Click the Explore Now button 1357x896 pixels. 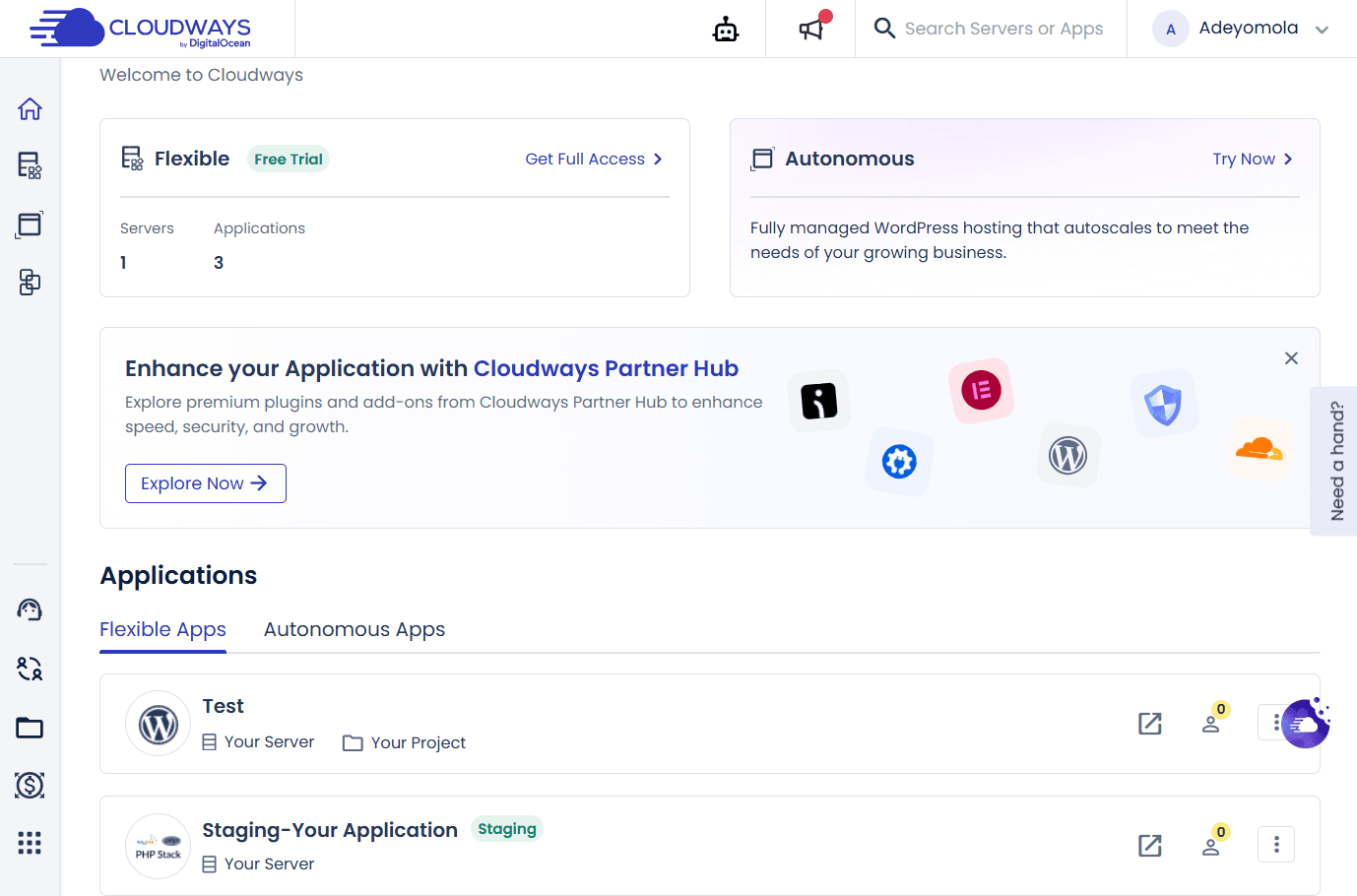pyautogui.click(x=206, y=483)
